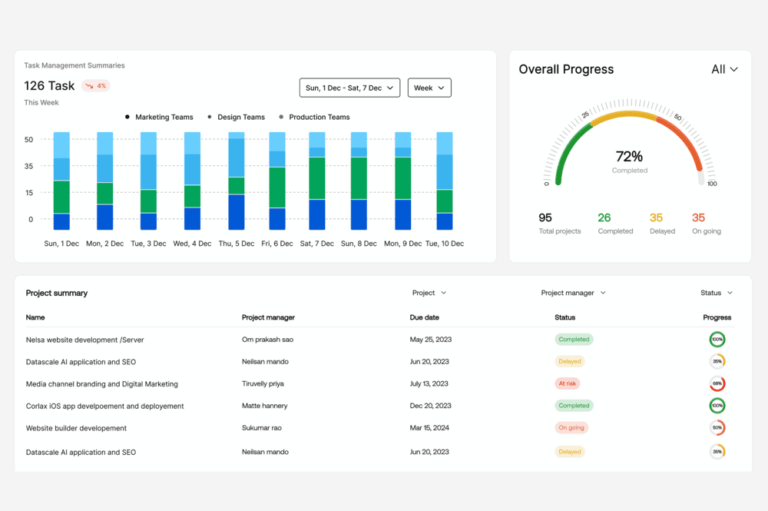Click the 72% completed gauge
Image resolution: width=768 pixels, height=511 pixels.
tap(629, 158)
